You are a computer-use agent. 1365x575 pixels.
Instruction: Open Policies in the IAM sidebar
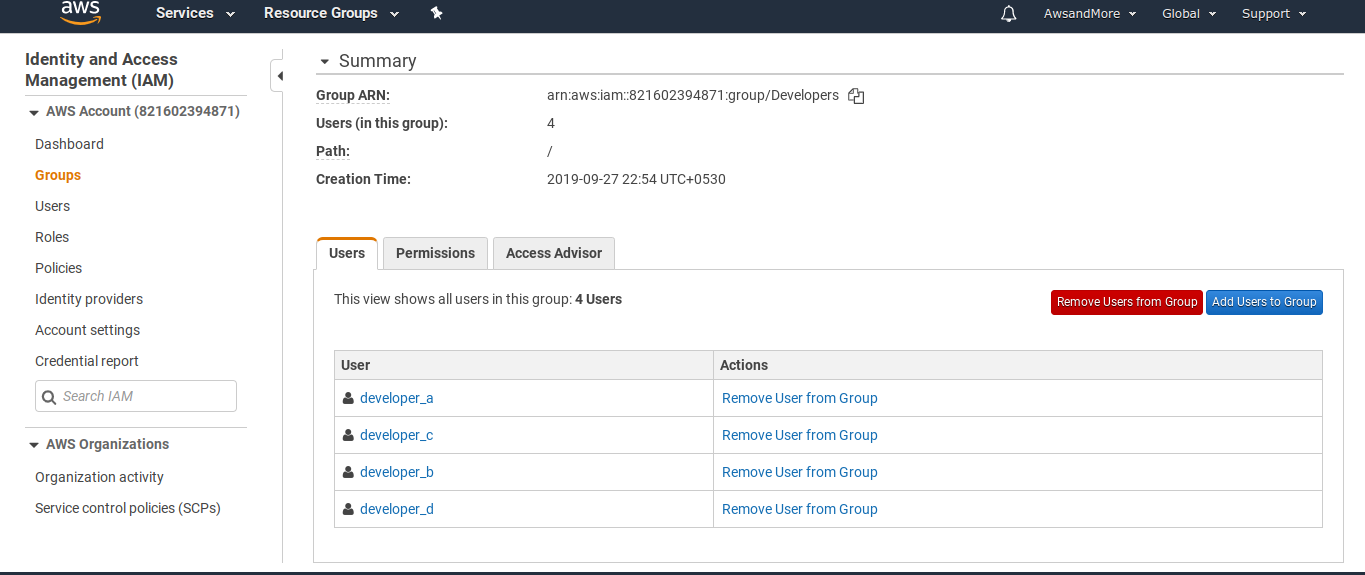point(58,268)
